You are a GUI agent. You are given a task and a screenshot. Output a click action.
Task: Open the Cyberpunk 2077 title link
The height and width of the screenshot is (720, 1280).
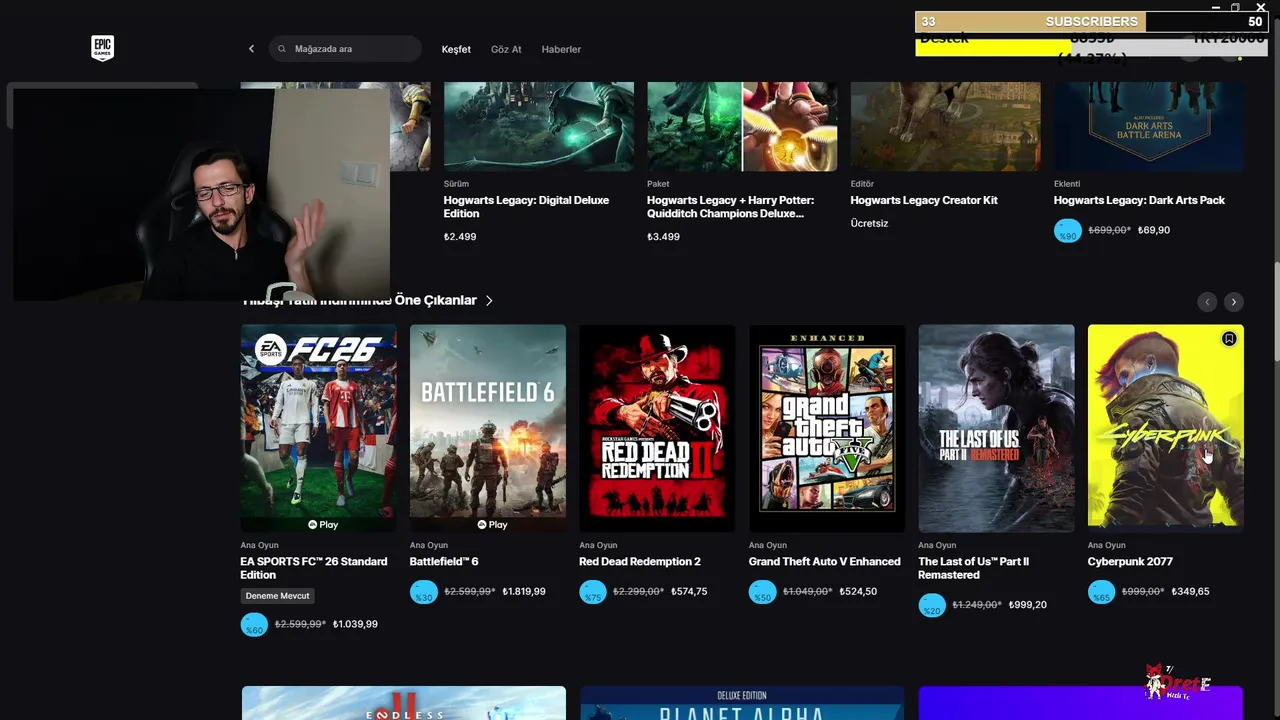point(1130,562)
